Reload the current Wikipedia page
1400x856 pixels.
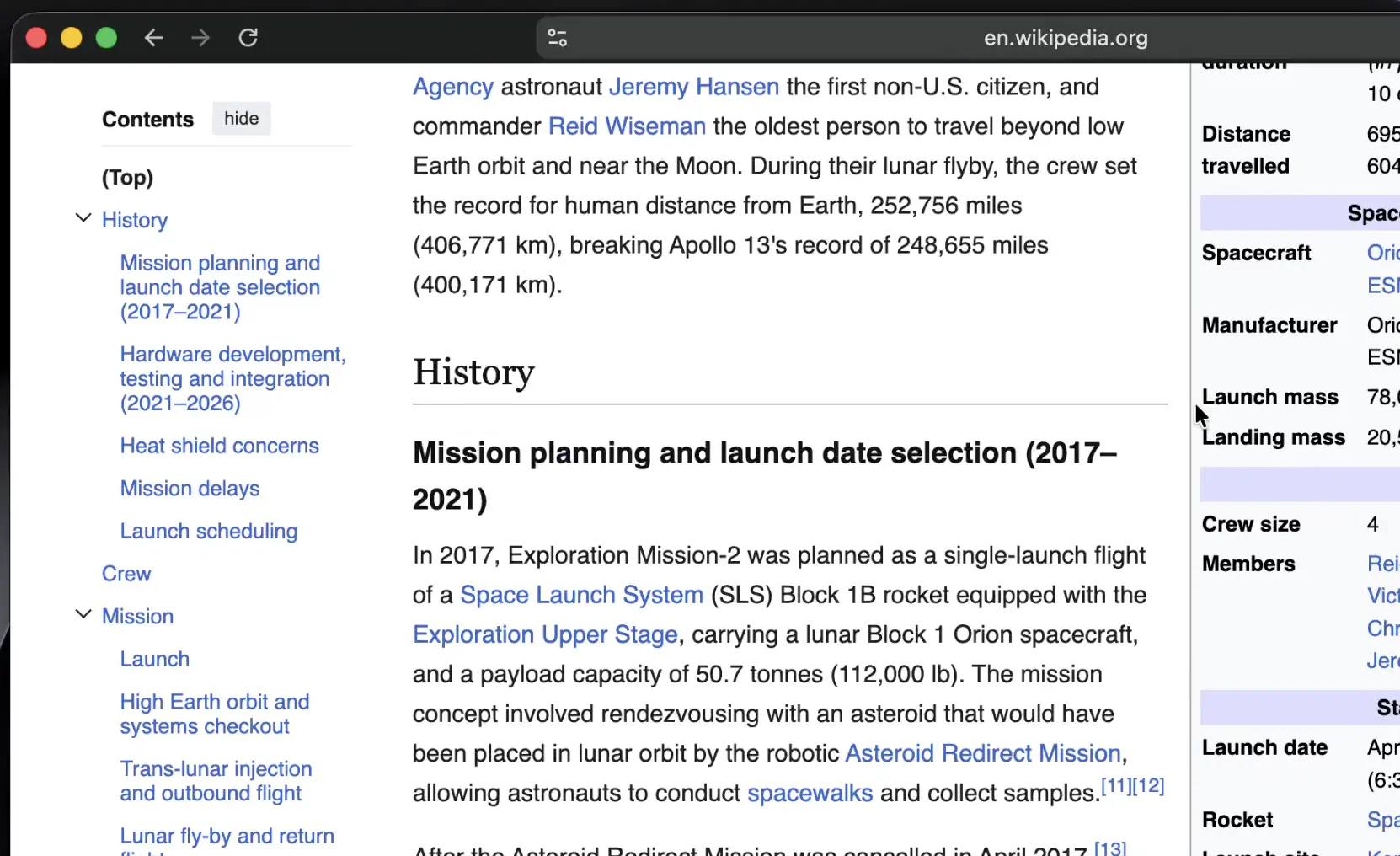[247, 37]
